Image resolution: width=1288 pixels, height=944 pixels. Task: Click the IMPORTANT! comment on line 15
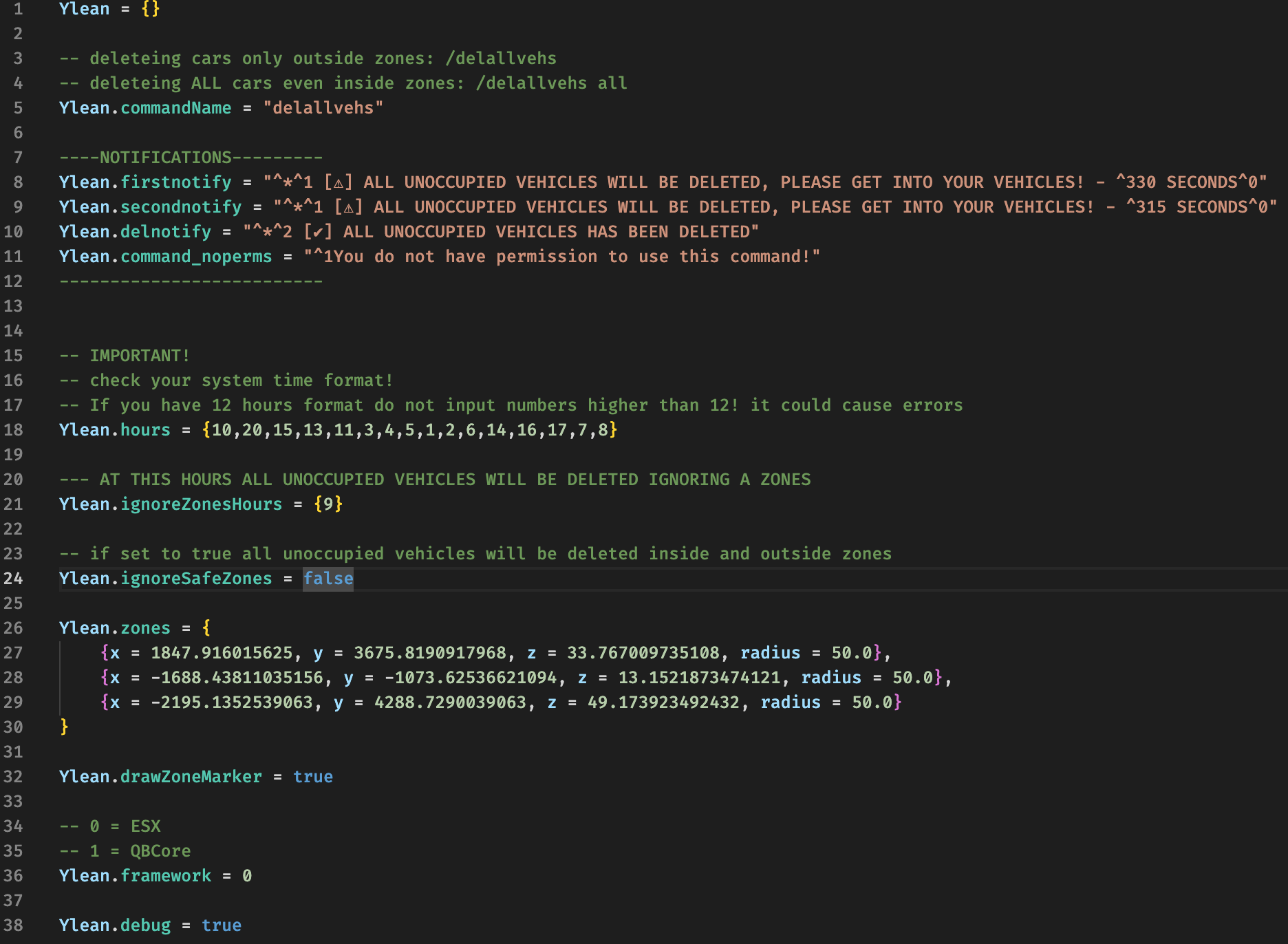pos(140,356)
